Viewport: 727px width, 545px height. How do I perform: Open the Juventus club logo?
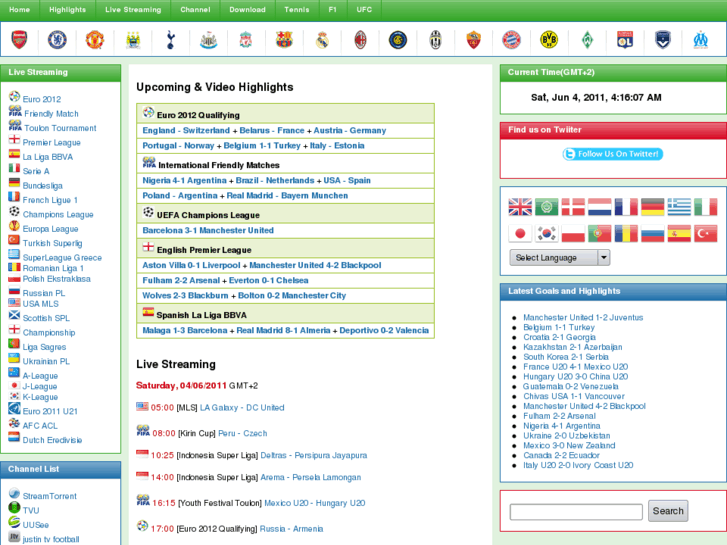click(x=436, y=40)
